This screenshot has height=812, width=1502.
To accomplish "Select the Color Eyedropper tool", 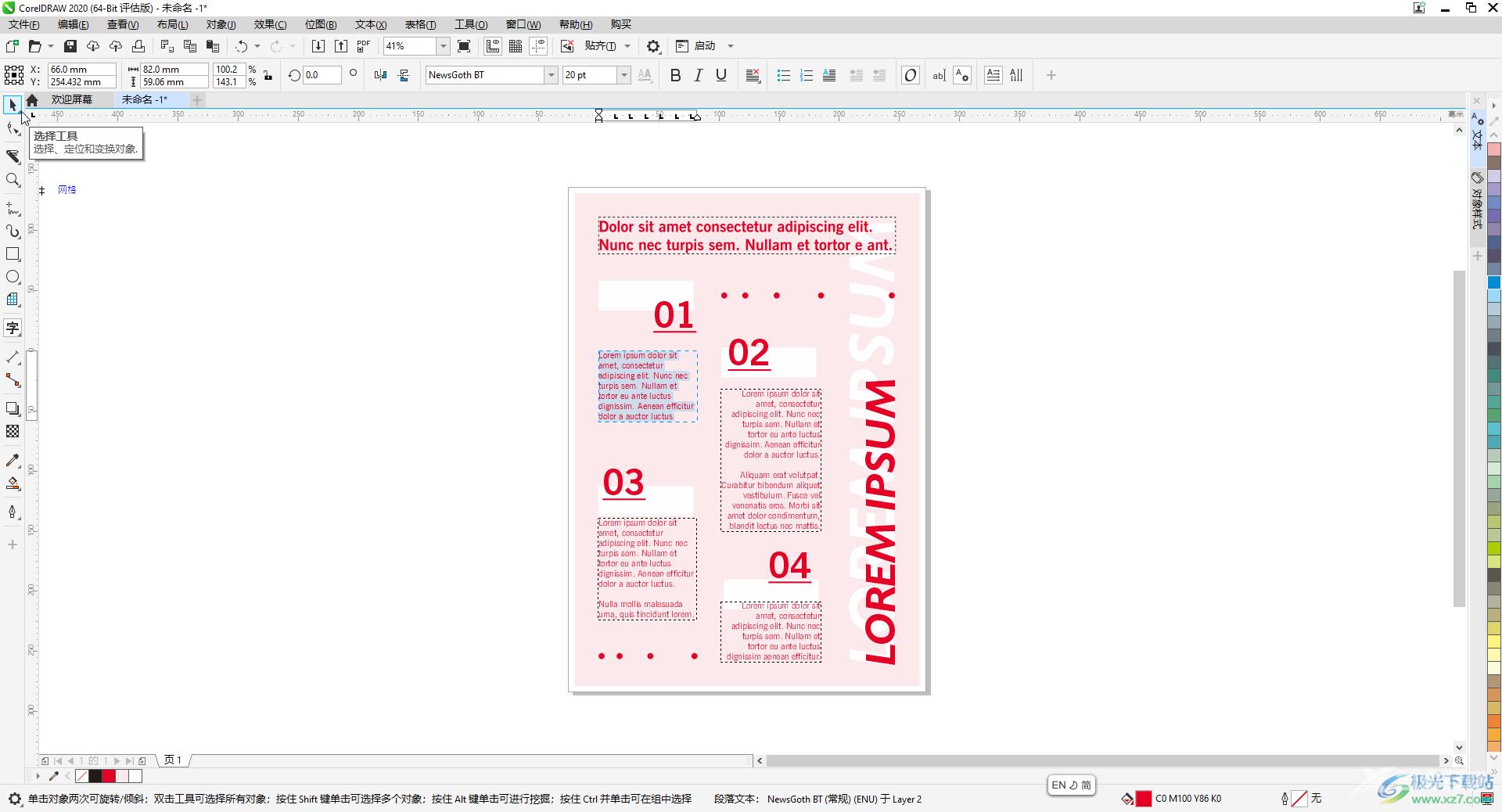I will 13,461.
